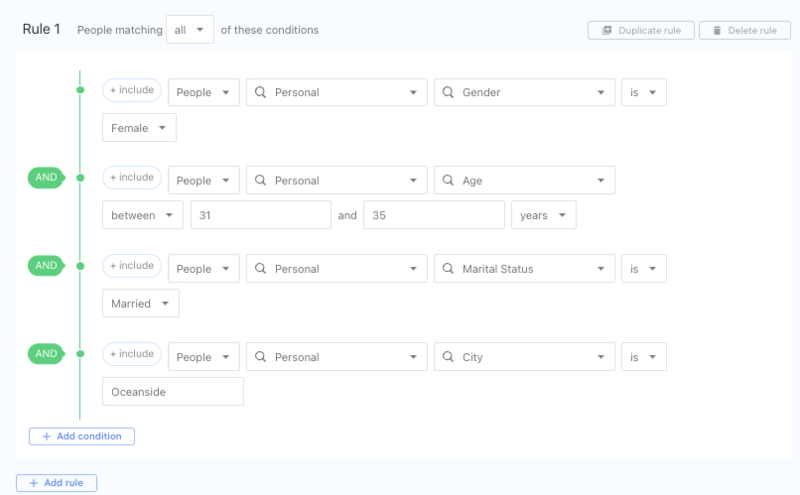800x495 pixels.
Task: Toggle the include pill on Age condition
Action: click(x=132, y=179)
